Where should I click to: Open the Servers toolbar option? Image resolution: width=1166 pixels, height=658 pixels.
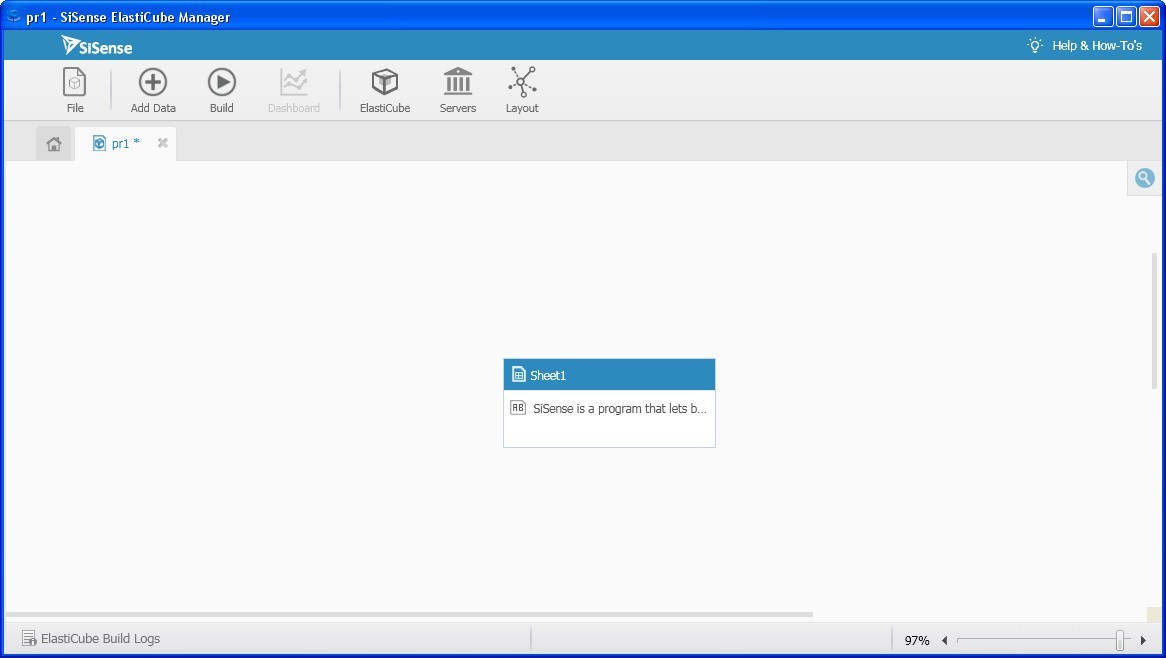point(457,89)
